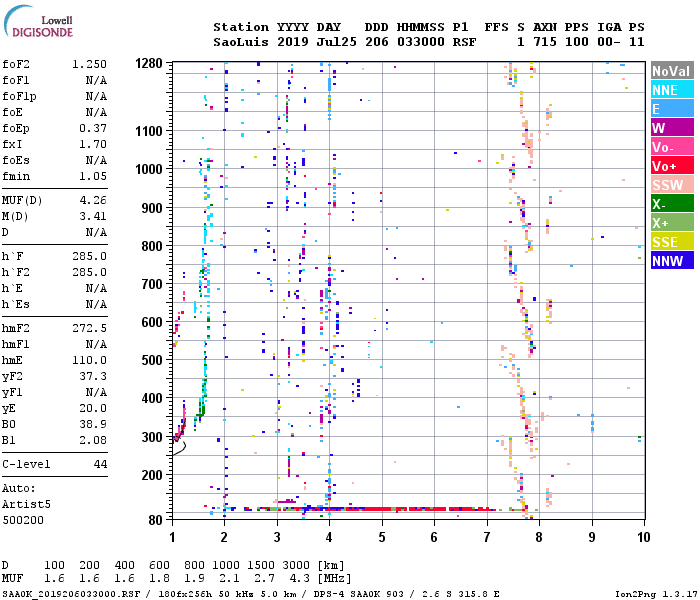Screen dimensions: 700x600
Task: Click the 200 km axis label
Action: point(152,475)
